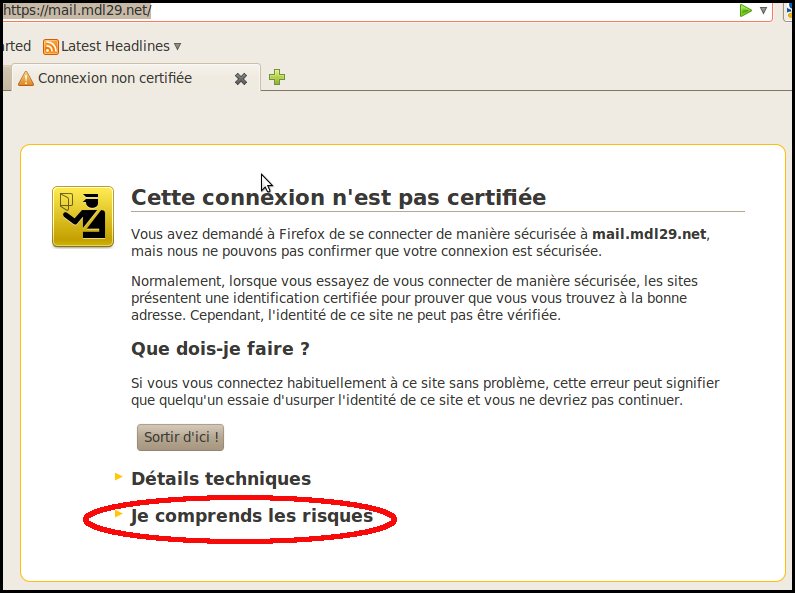The height and width of the screenshot is (593, 795).
Task: Expand the Latest Headlines dropdown arrow
Action: tap(177, 46)
